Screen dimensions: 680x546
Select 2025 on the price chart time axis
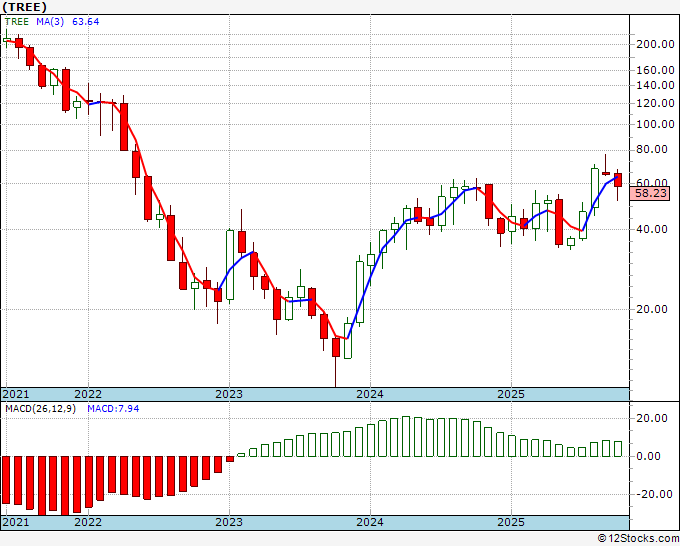click(x=511, y=394)
